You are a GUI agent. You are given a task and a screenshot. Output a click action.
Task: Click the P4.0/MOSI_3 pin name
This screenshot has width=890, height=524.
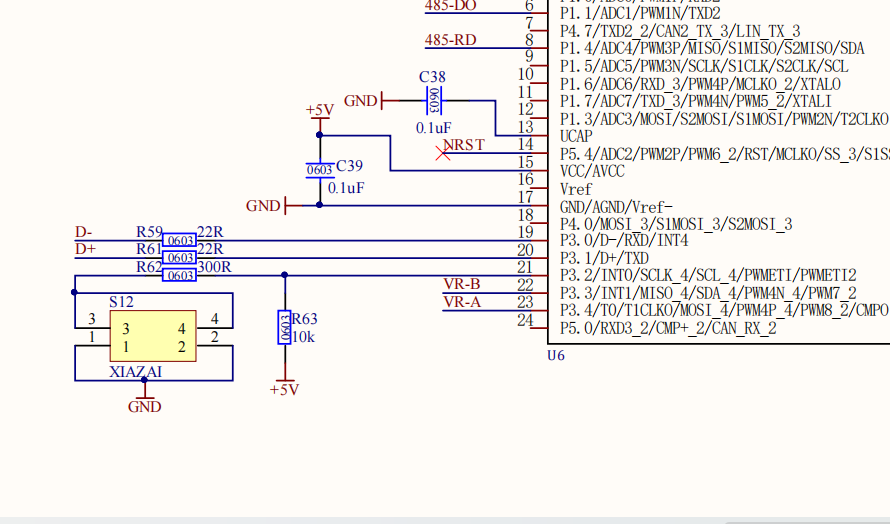(x=676, y=224)
